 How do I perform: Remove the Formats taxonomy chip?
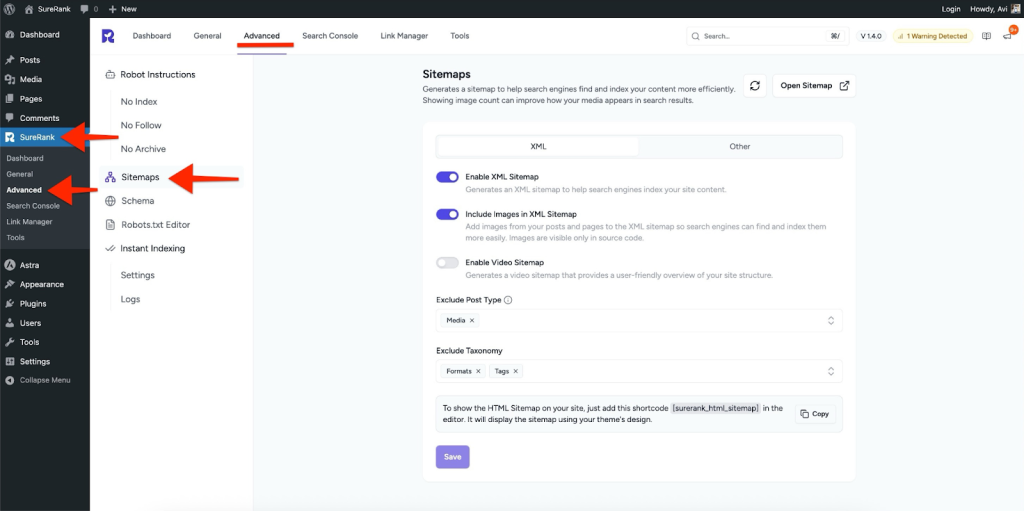pos(478,371)
